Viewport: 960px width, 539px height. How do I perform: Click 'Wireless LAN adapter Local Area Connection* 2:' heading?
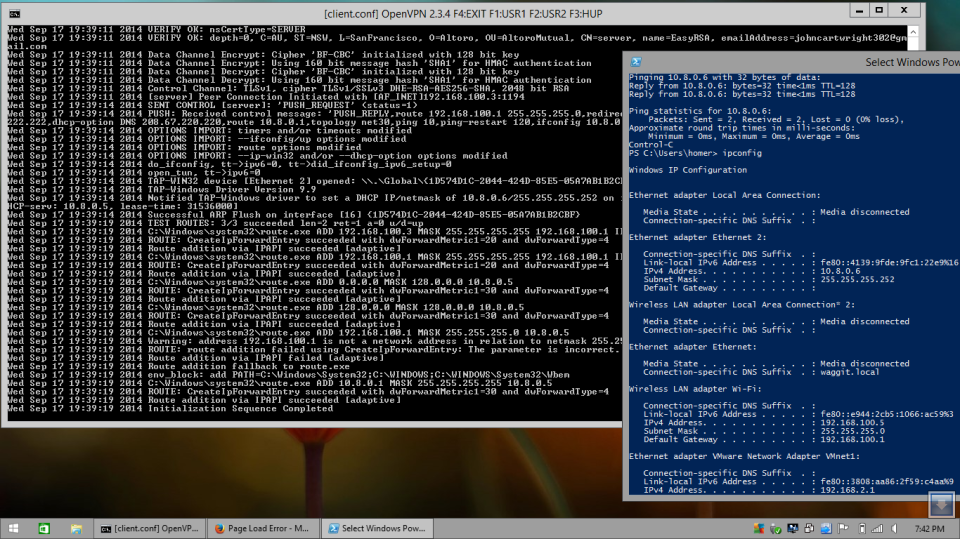pyautogui.click(x=742, y=304)
